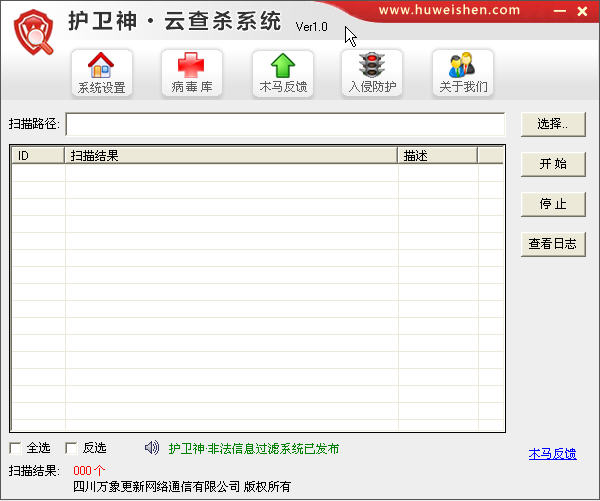Stop the scan with 停止 button
This screenshot has height=501, width=600.
click(x=553, y=204)
